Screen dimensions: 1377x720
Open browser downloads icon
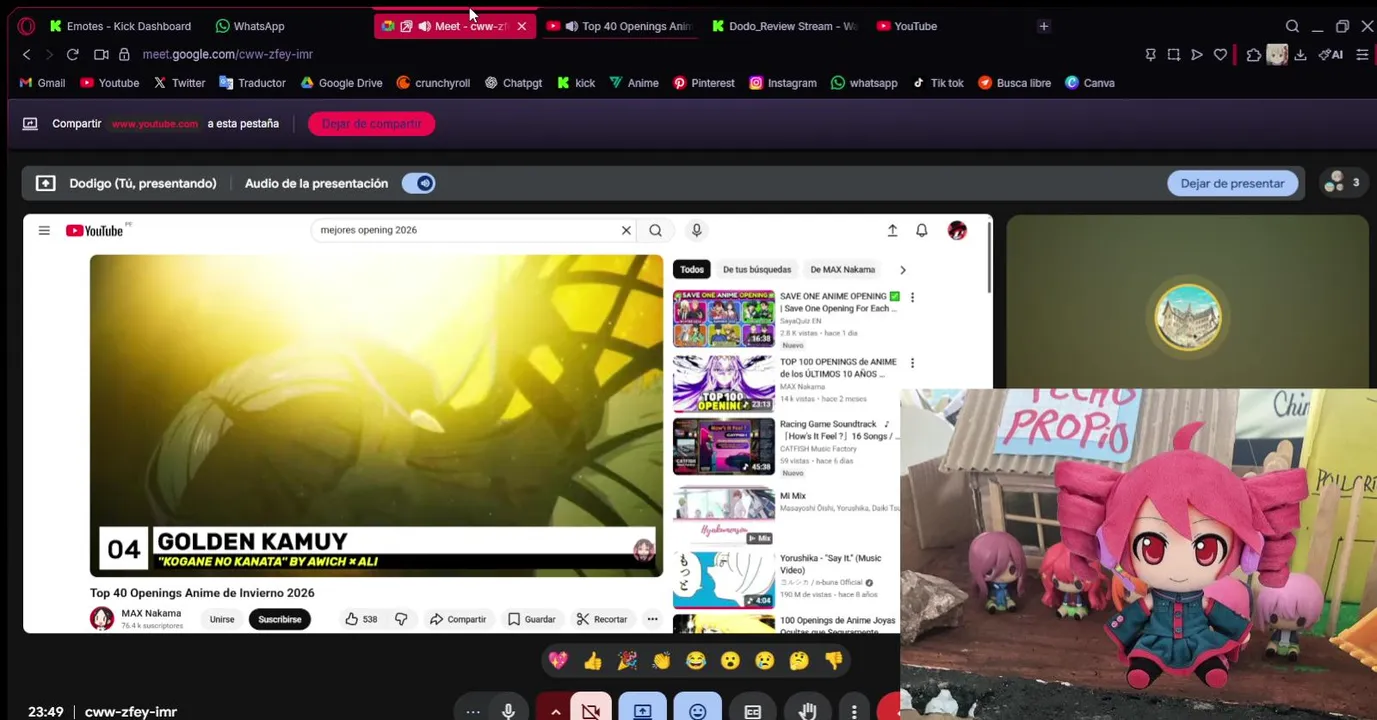(1300, 54)
